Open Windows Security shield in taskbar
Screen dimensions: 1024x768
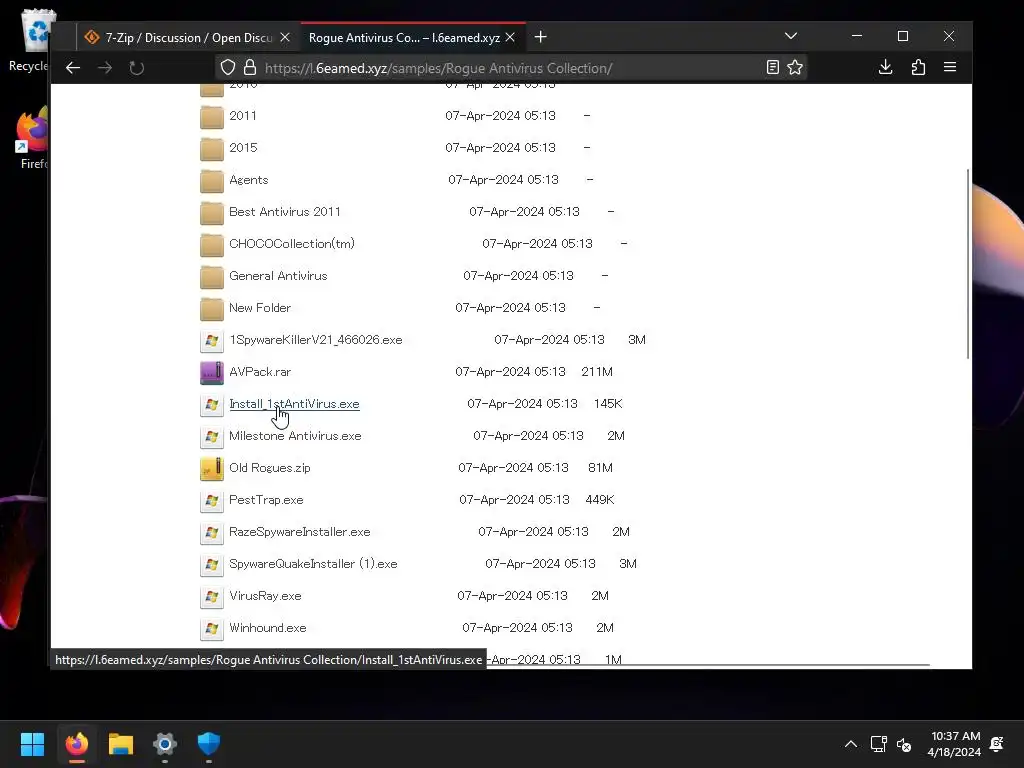click(x=209, y=744)
